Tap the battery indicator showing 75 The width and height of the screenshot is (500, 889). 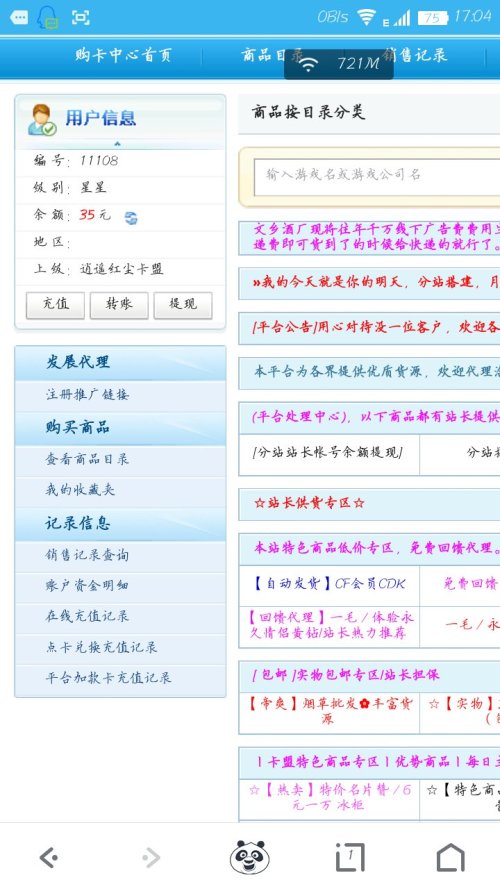pyautogui.click(x=433, y=18)
